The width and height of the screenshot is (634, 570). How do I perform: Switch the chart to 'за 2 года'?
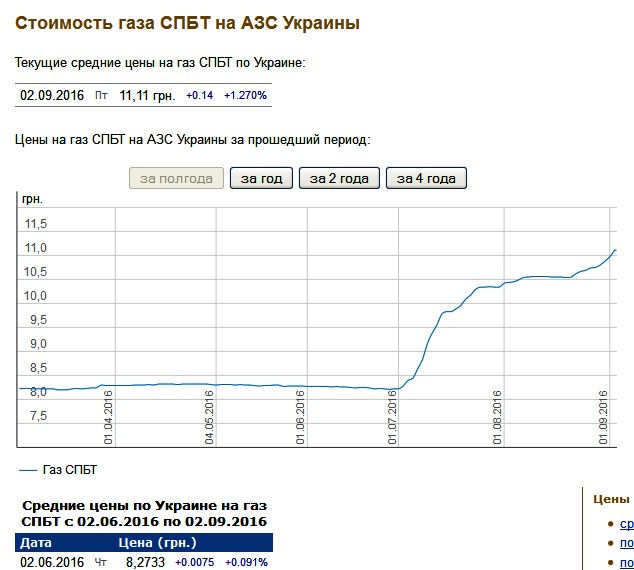click(x=340, y=179)
